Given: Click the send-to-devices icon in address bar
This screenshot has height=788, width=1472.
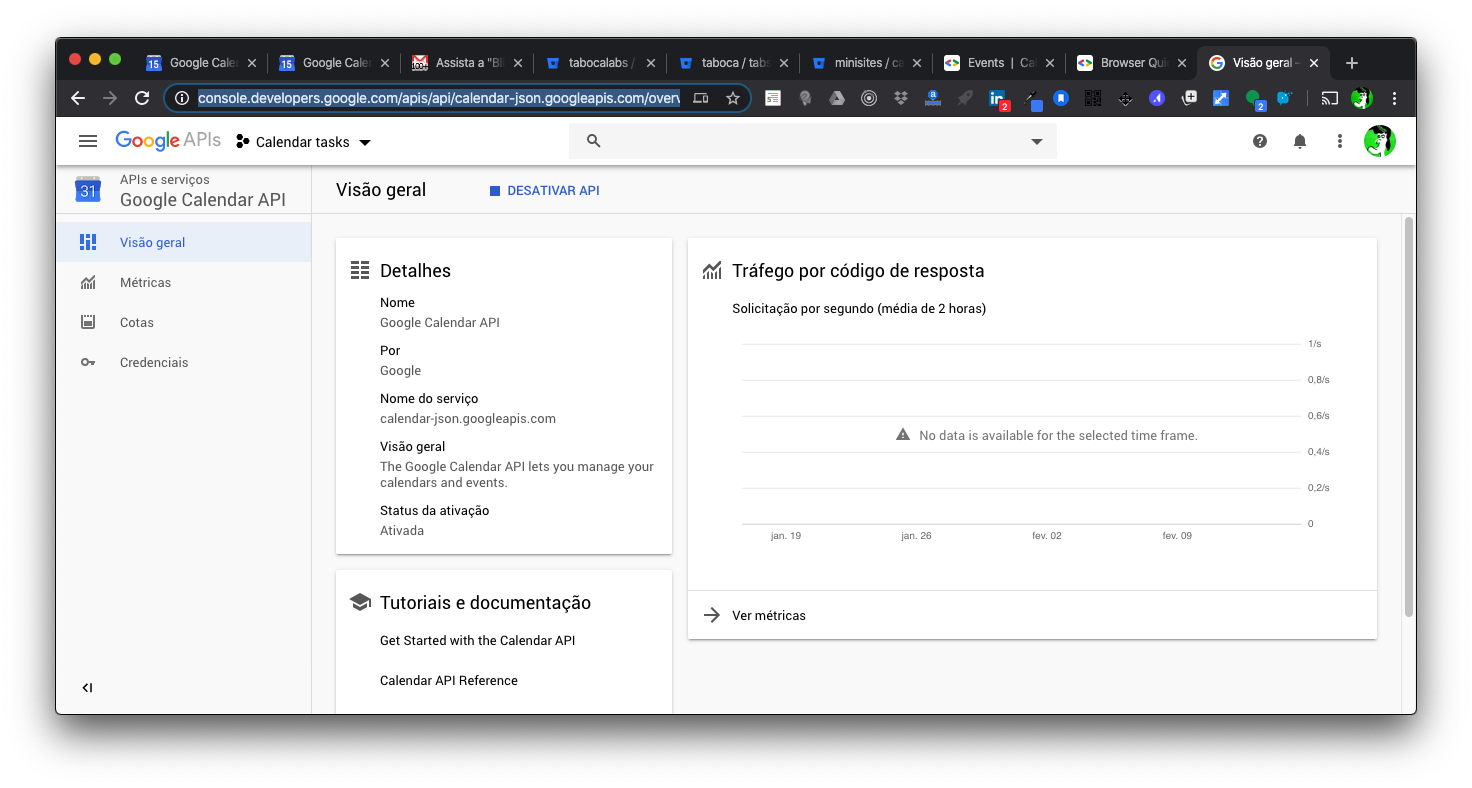Looking at the screenshot, I should 701,98.
